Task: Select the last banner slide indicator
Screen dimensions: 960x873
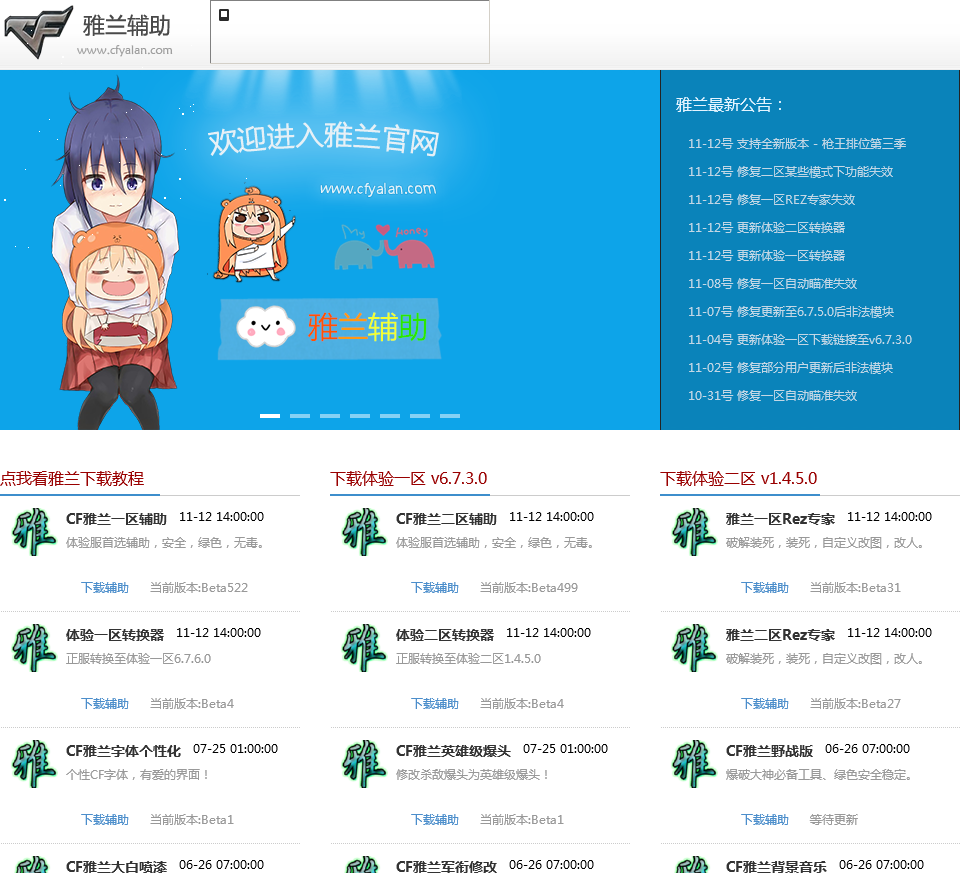Action: [450, 416]
